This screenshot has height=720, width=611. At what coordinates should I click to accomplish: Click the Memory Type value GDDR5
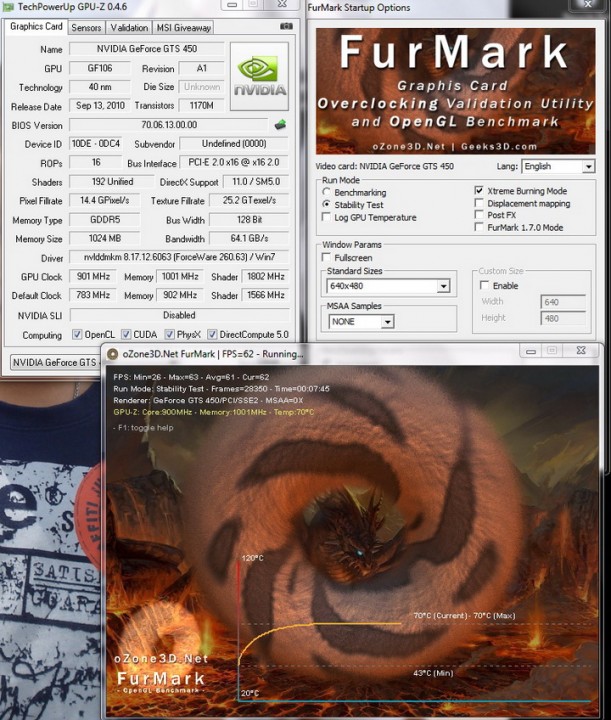pyautogui.click(x=105, y=219)
